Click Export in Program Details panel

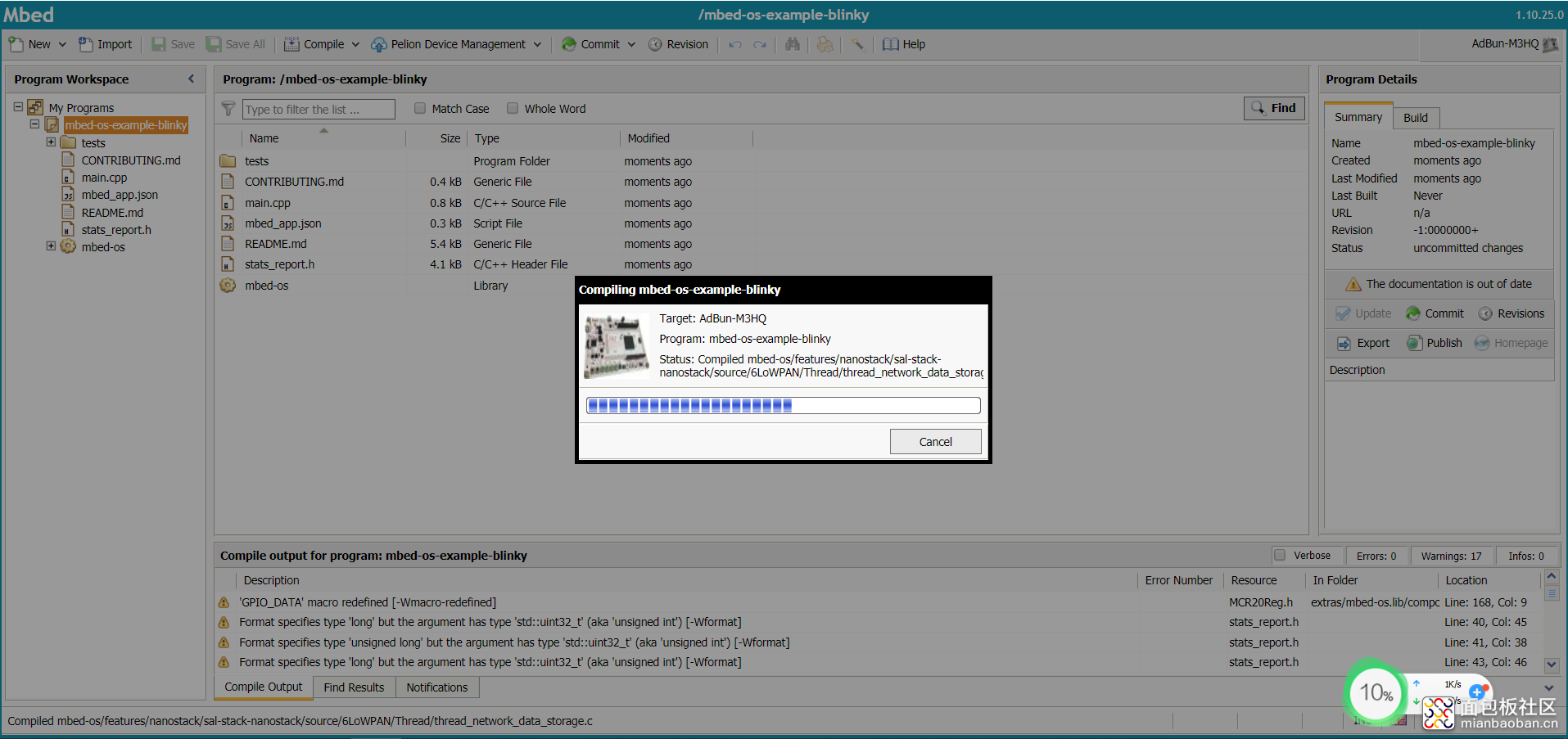pos(1363,343)
